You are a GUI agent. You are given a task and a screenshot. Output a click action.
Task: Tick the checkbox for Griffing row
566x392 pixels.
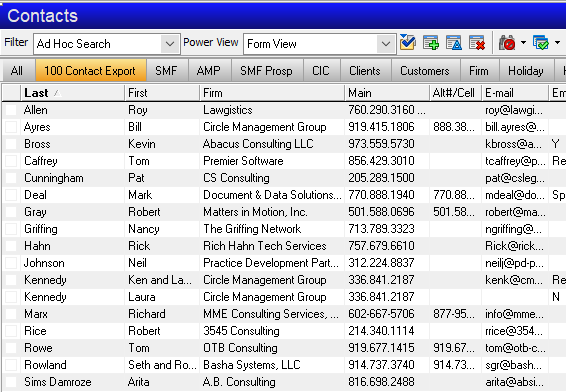(12, 229)
